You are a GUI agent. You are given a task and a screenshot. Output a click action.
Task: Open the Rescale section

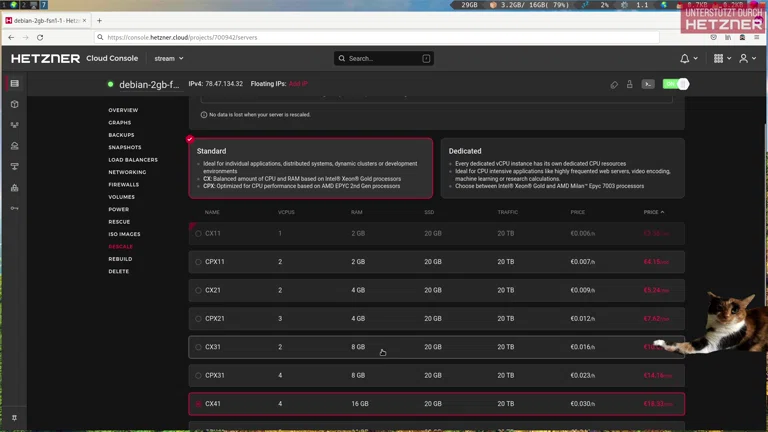click(x=120, y=246)
